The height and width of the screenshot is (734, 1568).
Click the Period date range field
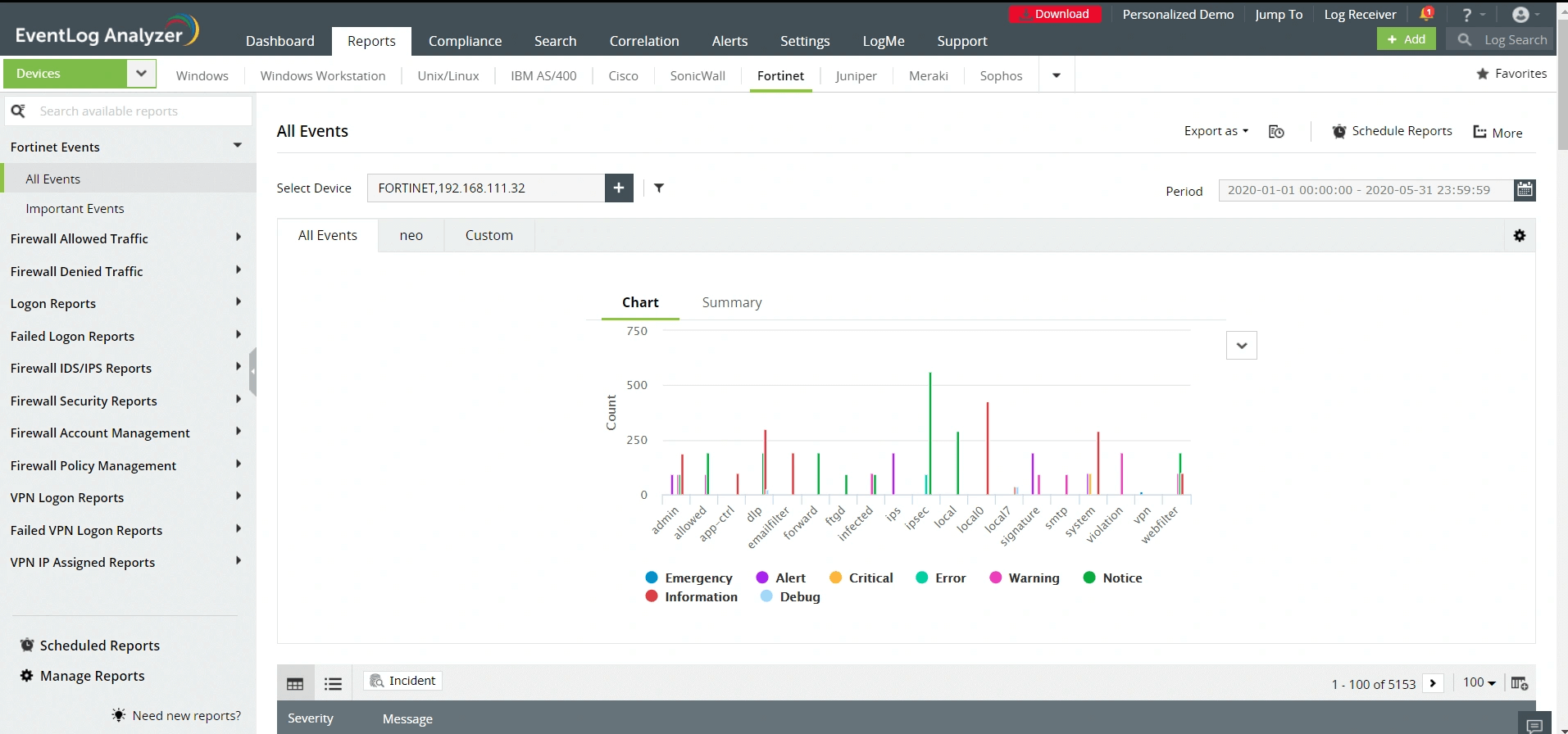pos(1366,190)
